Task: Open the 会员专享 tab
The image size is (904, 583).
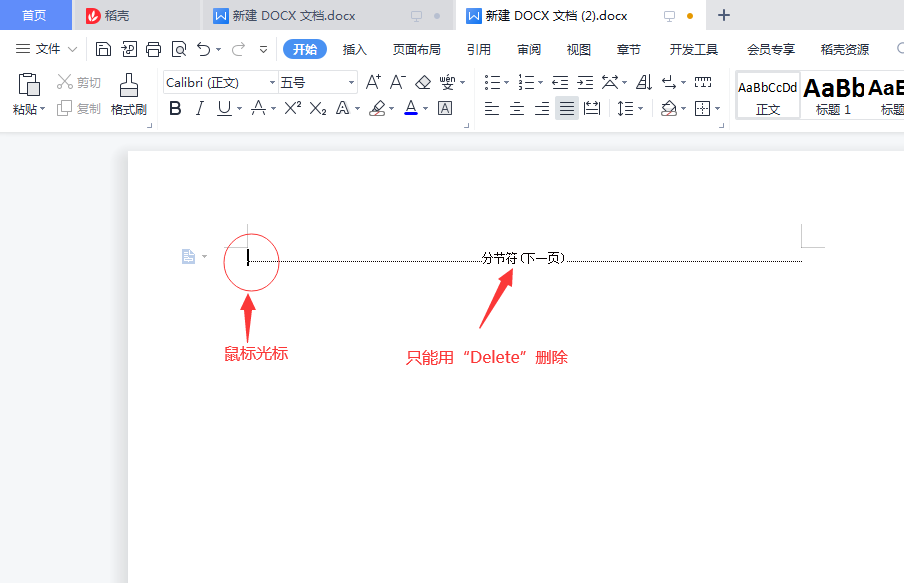Action: point(771,50)
